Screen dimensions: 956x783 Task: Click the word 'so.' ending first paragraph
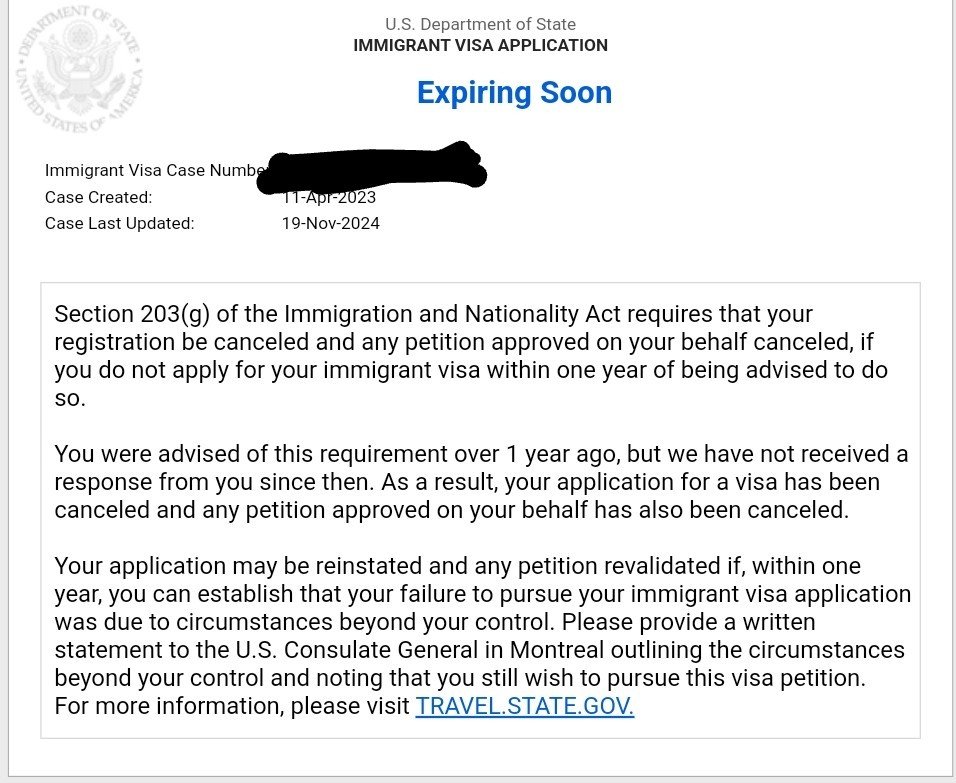tap(70, 398)
